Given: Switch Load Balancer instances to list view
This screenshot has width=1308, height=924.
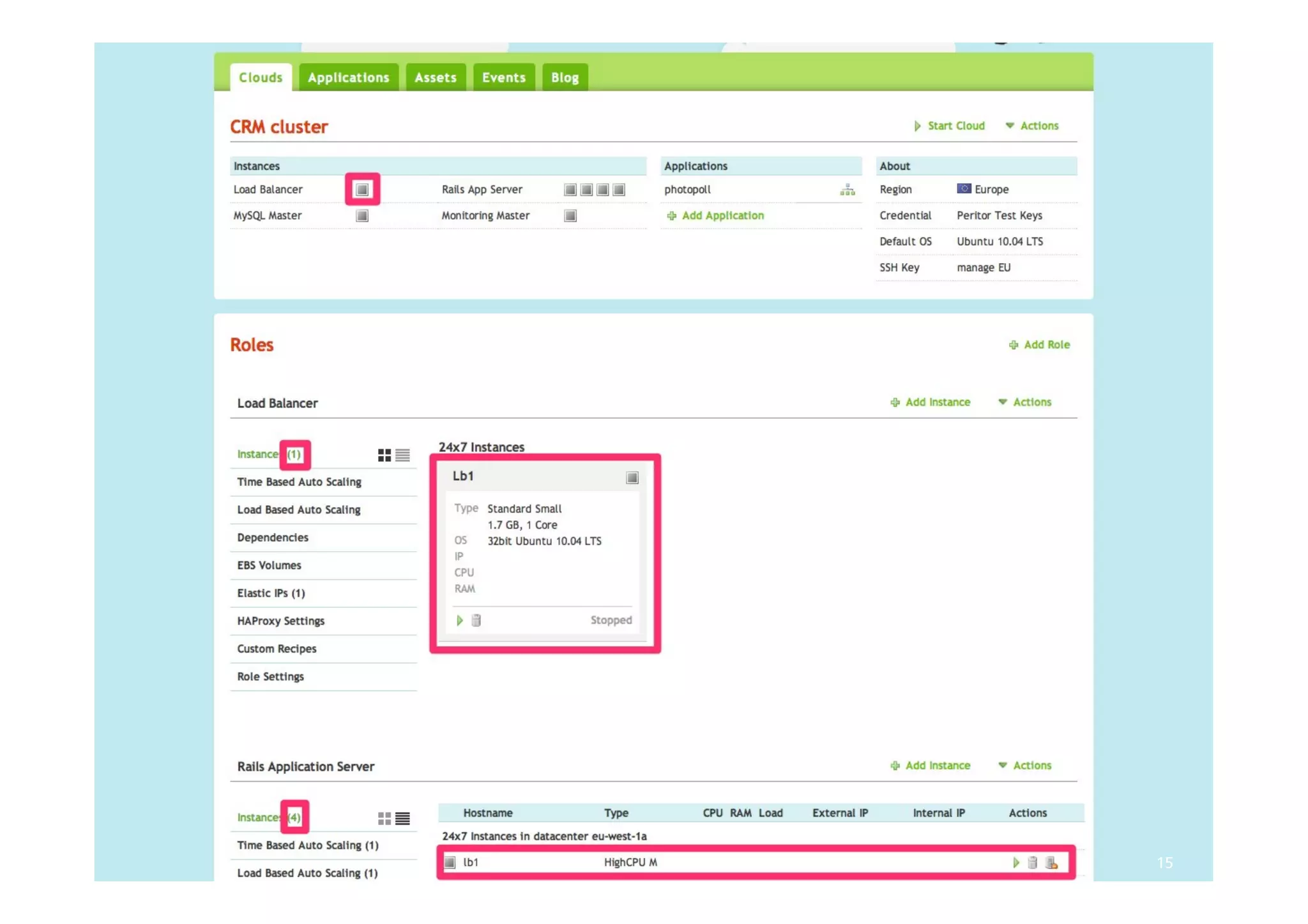Looking at the screenshot, I should click(x=402, y=455).
